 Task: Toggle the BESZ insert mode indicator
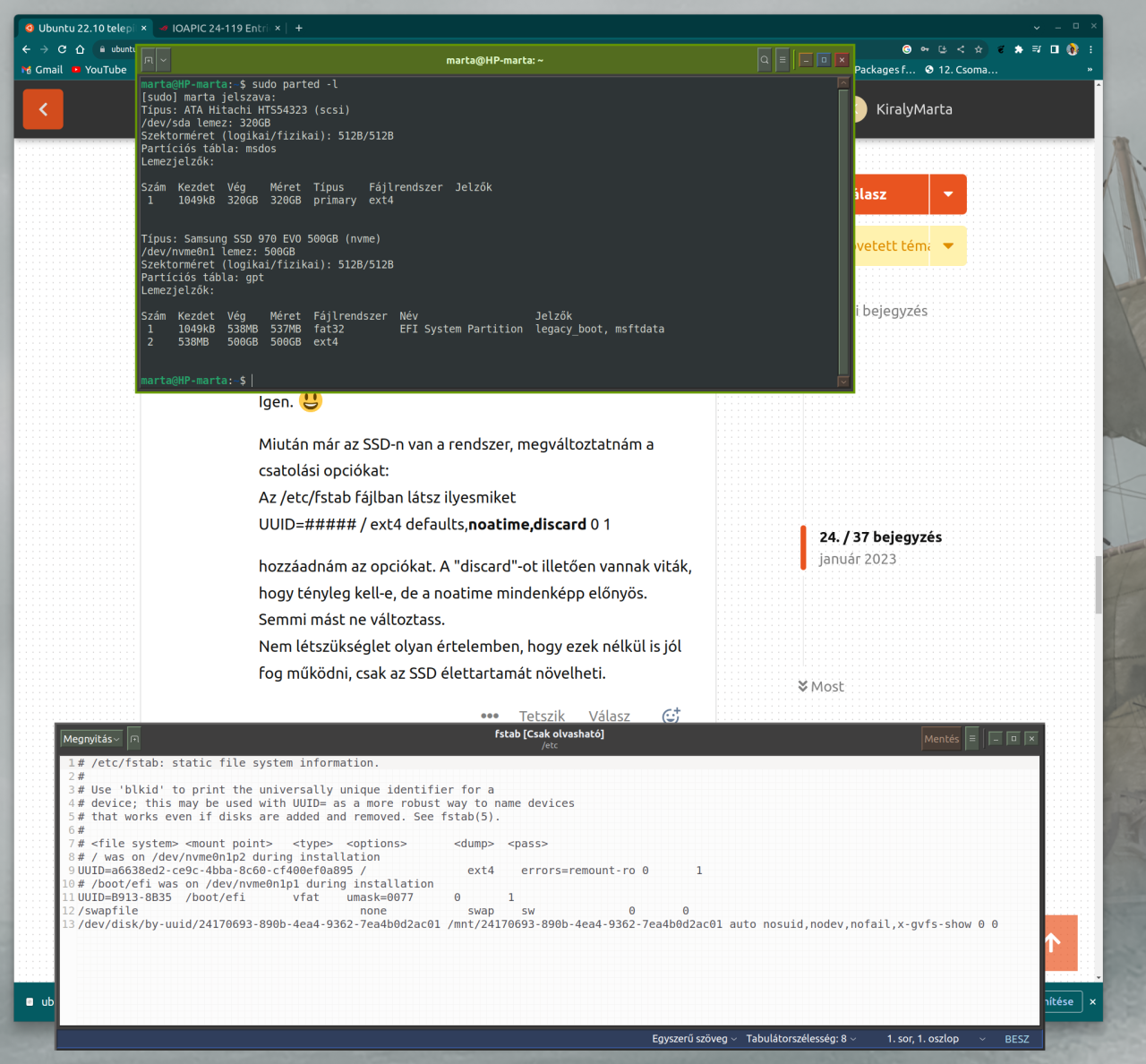pos(1017,1039)
